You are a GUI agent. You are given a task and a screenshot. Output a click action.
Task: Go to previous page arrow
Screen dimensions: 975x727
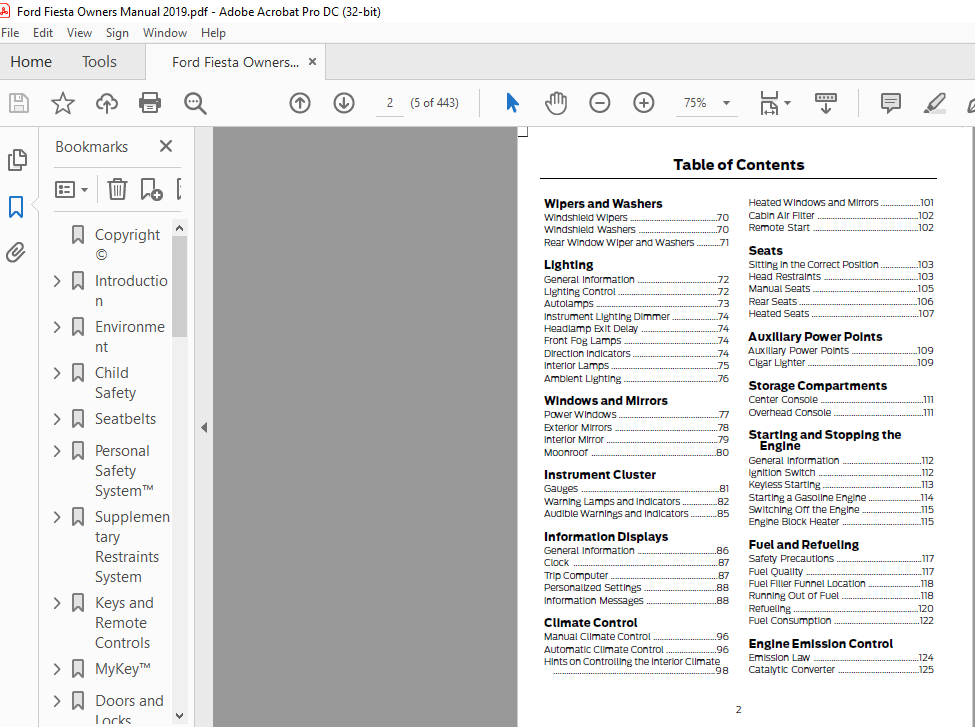point(300,103)
